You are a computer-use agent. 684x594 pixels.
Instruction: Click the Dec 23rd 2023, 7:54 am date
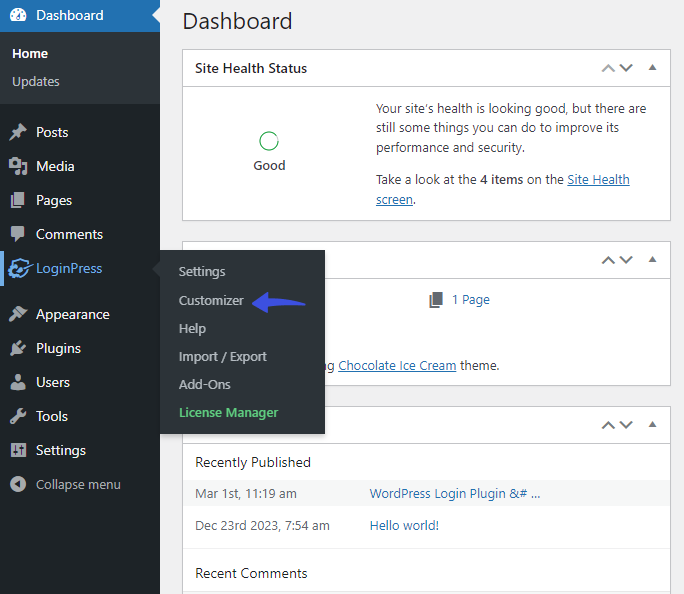pyautogui.click(x=262, y=526)
